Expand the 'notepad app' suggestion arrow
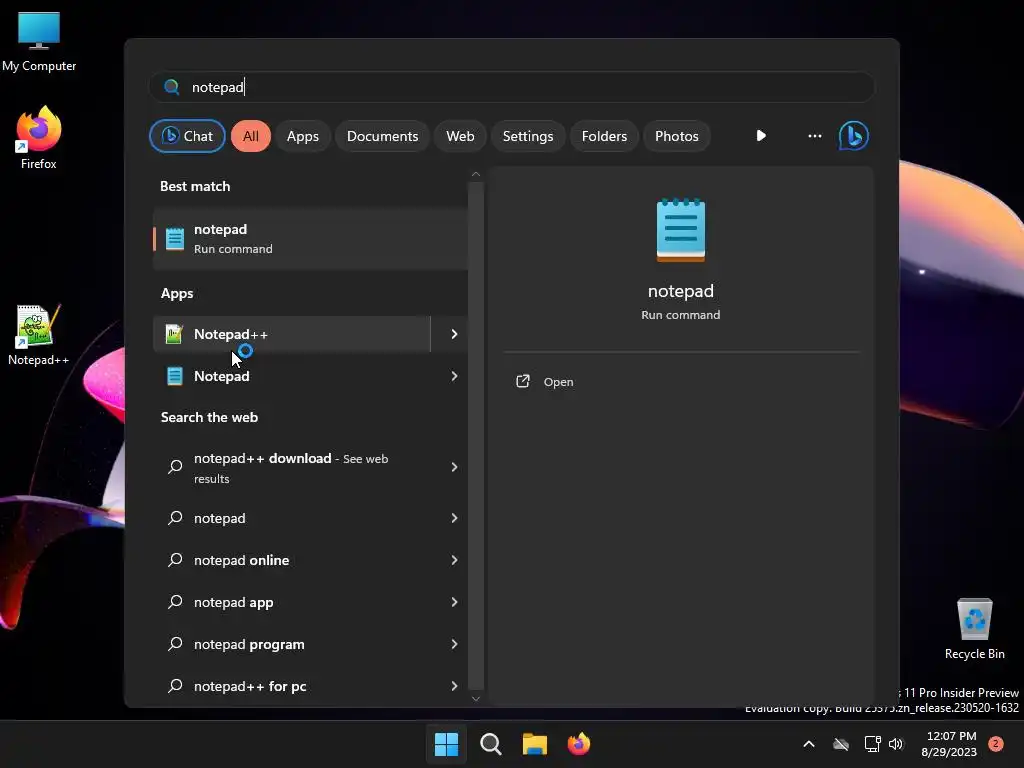1024x768 pixels. [x=454, y=601]
